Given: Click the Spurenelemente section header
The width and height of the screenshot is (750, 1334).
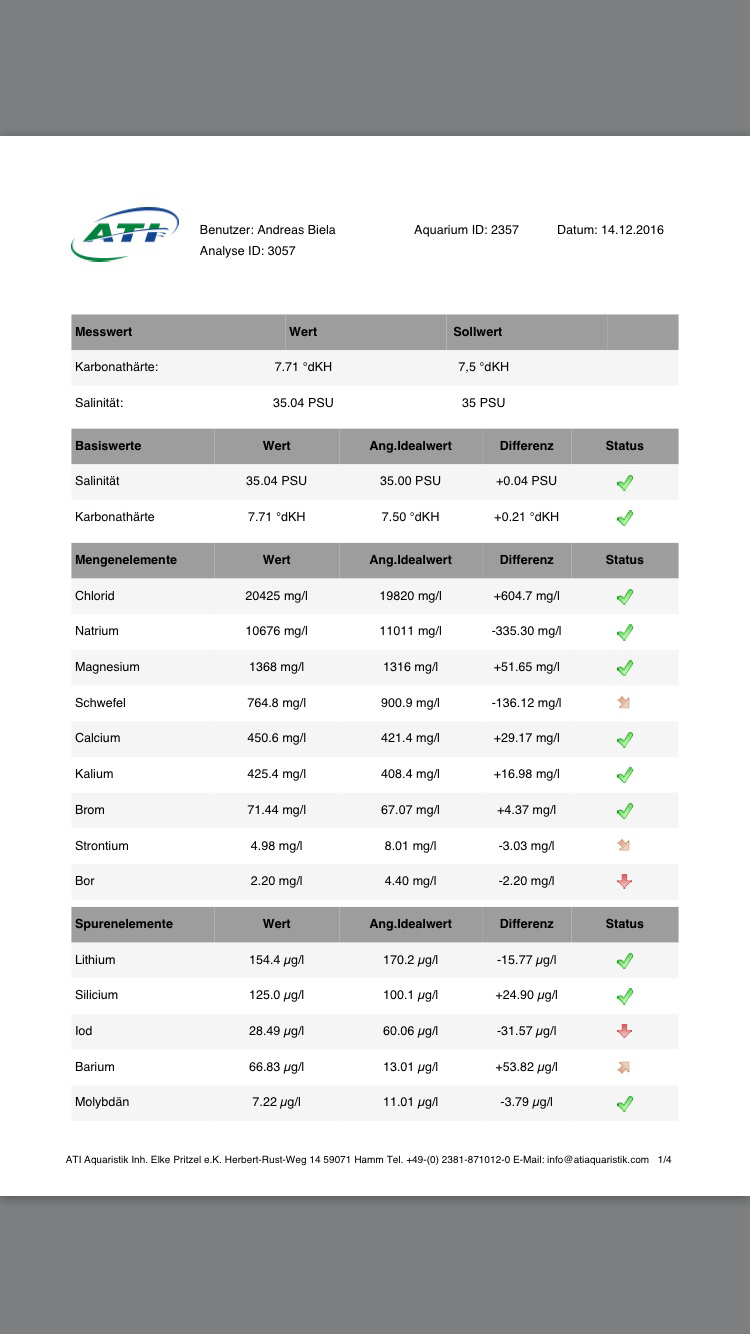Looking at the screenshot, I should coord(124,924).
